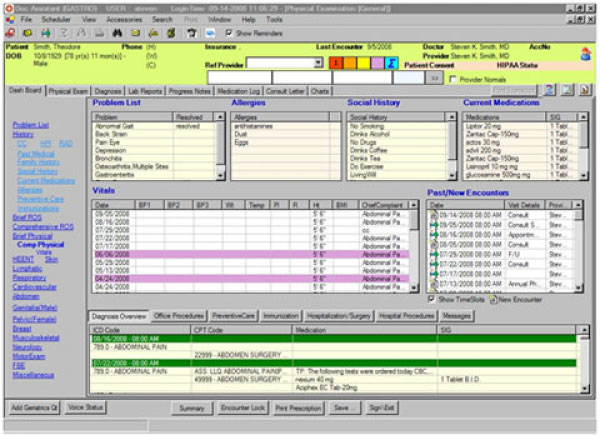Screen dimensions: 600x435
Task: Click the red swatch labeled 1
Action: [x=336, y=63]
